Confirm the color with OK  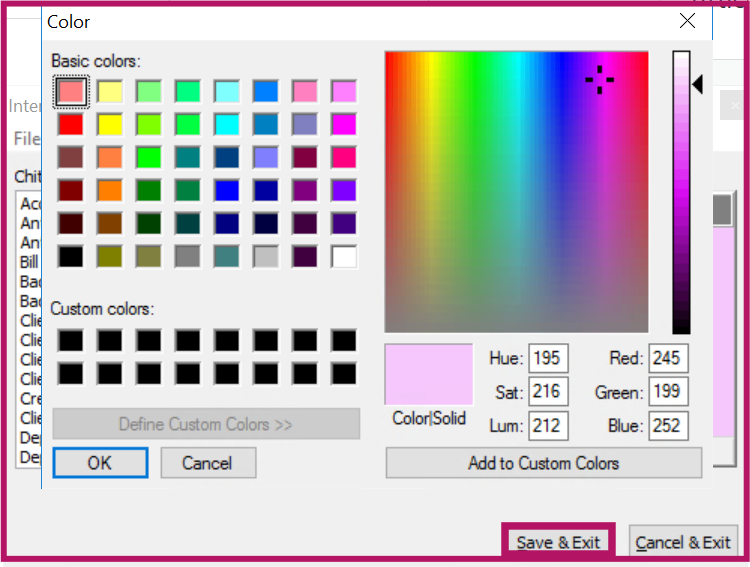click(100, 463)
